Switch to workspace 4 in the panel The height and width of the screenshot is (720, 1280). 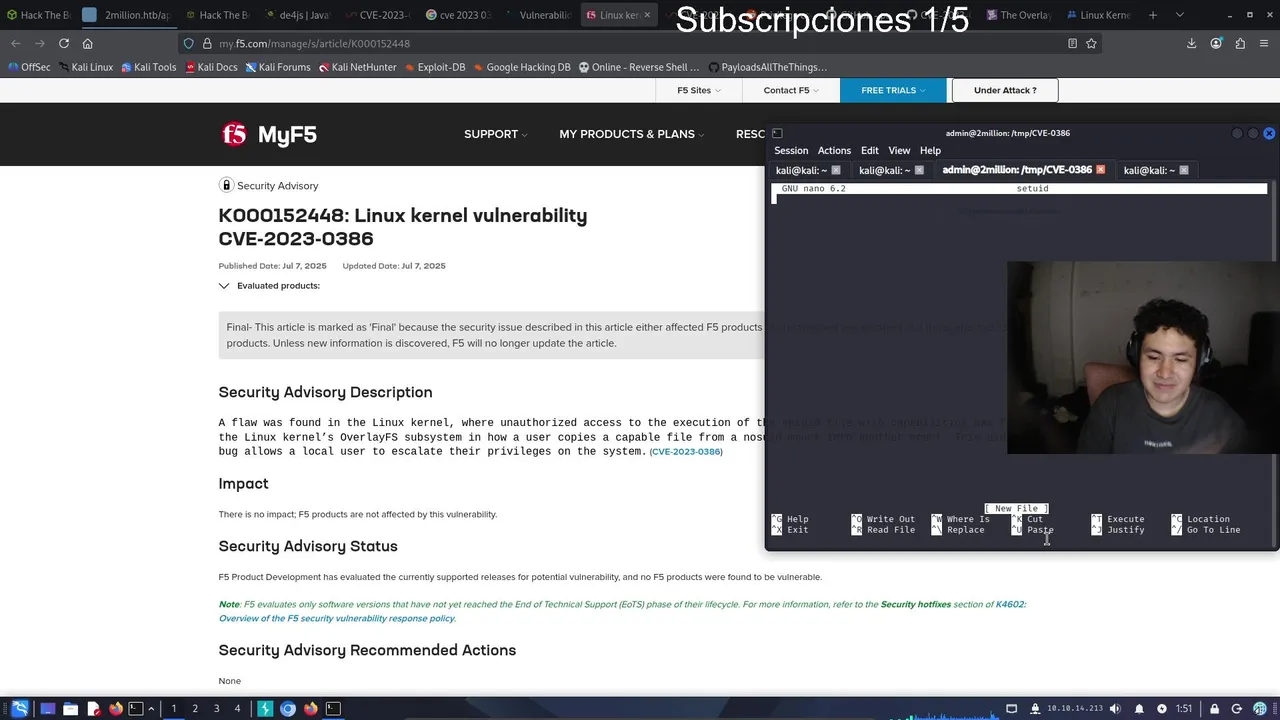tap(237, 708)
